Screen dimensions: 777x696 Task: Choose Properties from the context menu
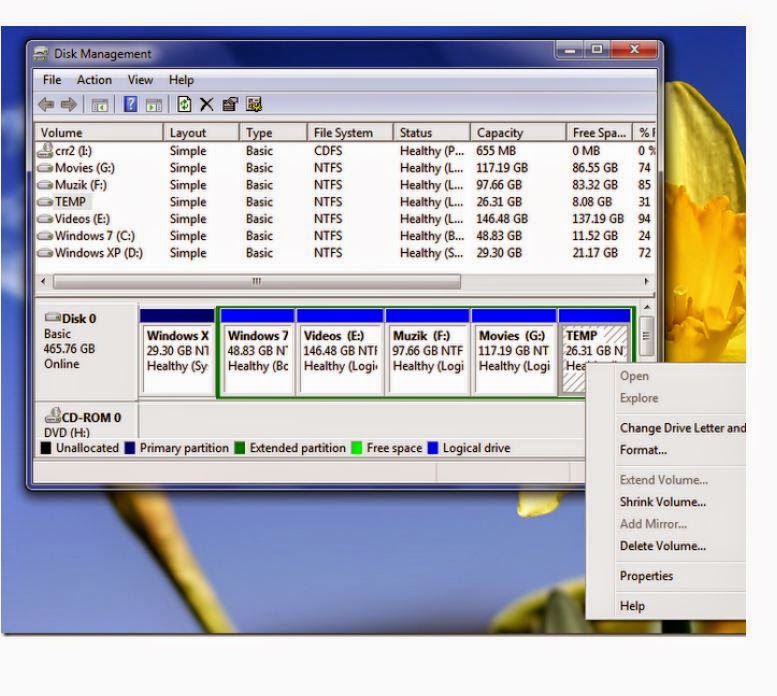[646, 576]
